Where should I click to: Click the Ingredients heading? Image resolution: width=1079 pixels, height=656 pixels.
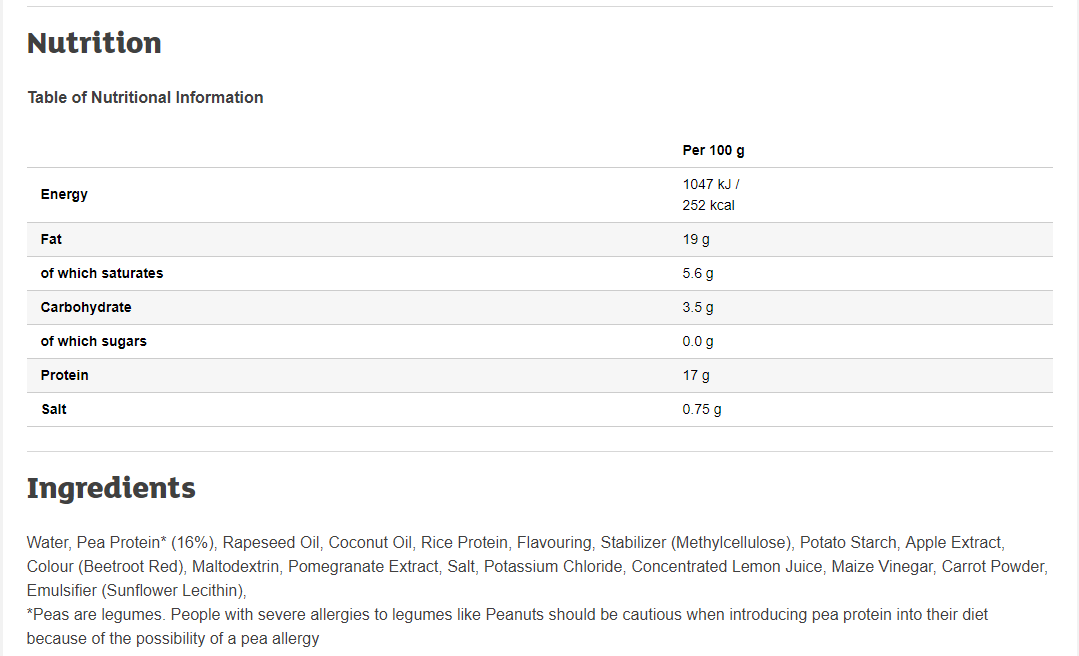coord(111,488)
